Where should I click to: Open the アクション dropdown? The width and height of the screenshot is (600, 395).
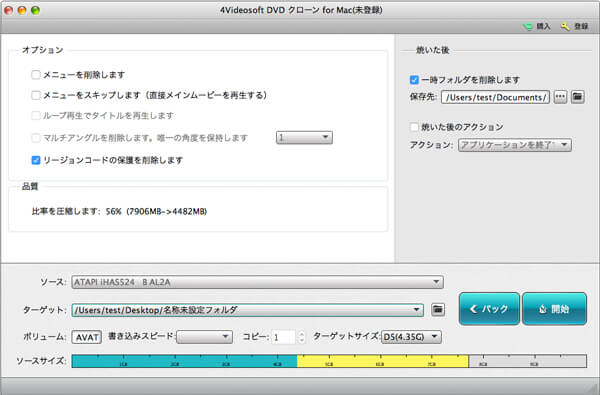point(515,145)
